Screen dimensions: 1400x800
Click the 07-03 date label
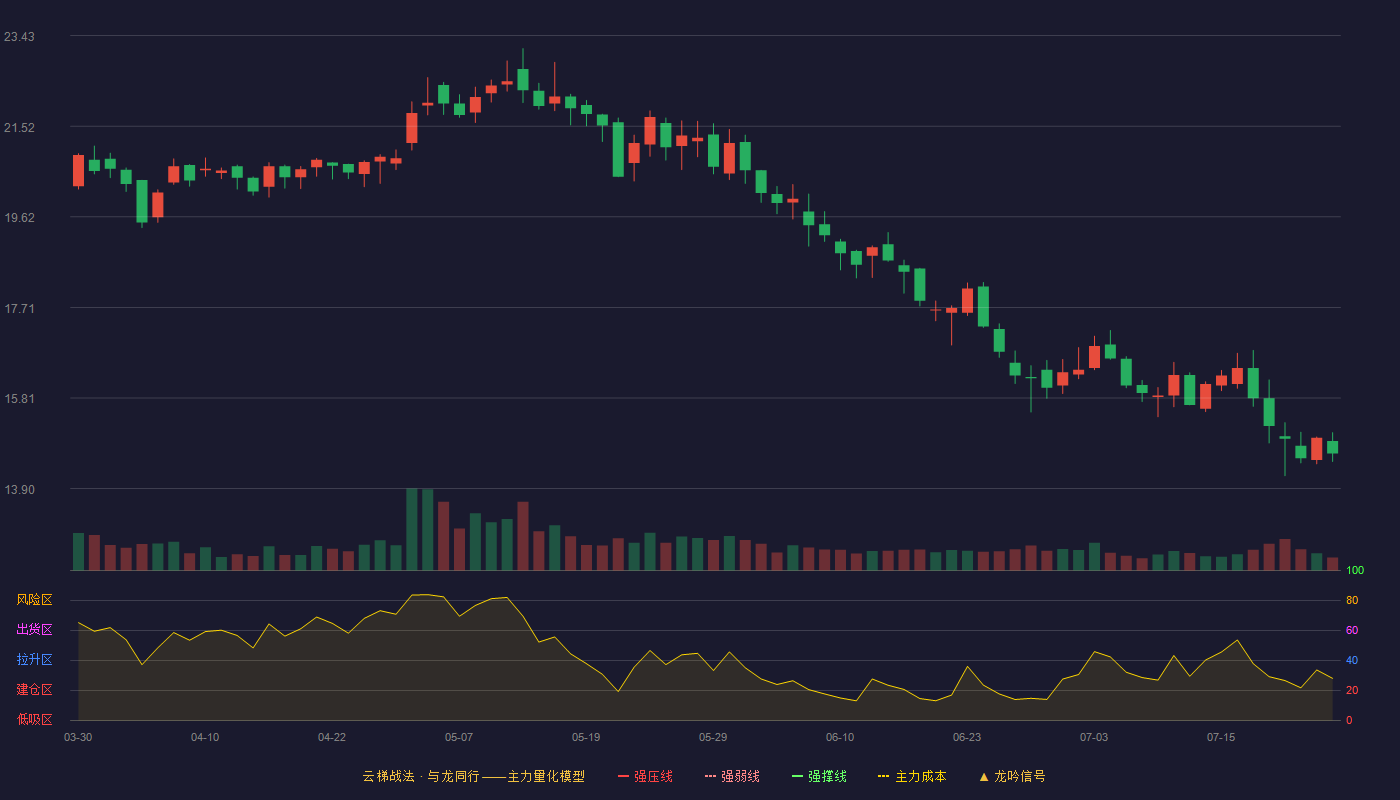pos(1094,737)
